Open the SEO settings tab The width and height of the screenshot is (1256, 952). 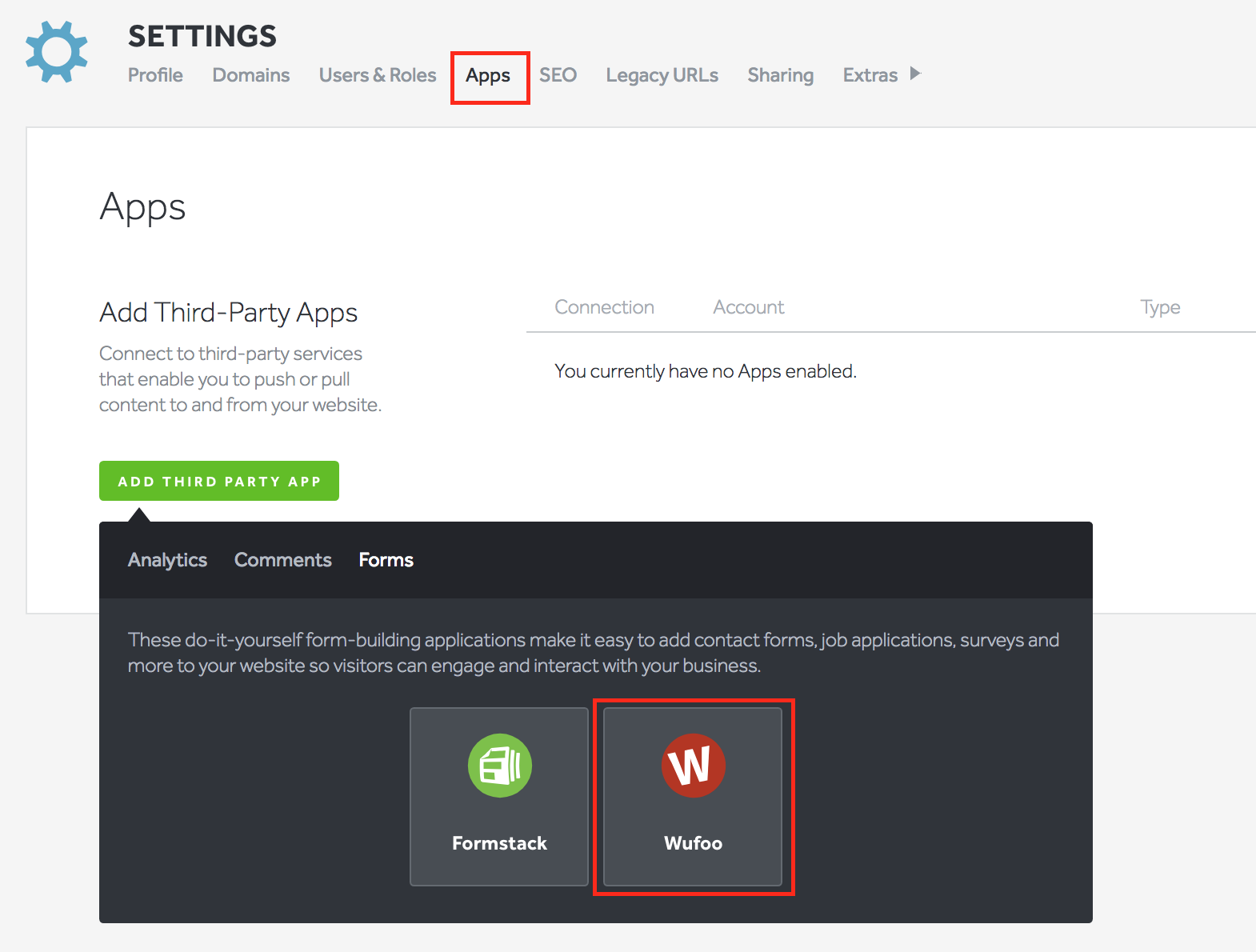558,75
